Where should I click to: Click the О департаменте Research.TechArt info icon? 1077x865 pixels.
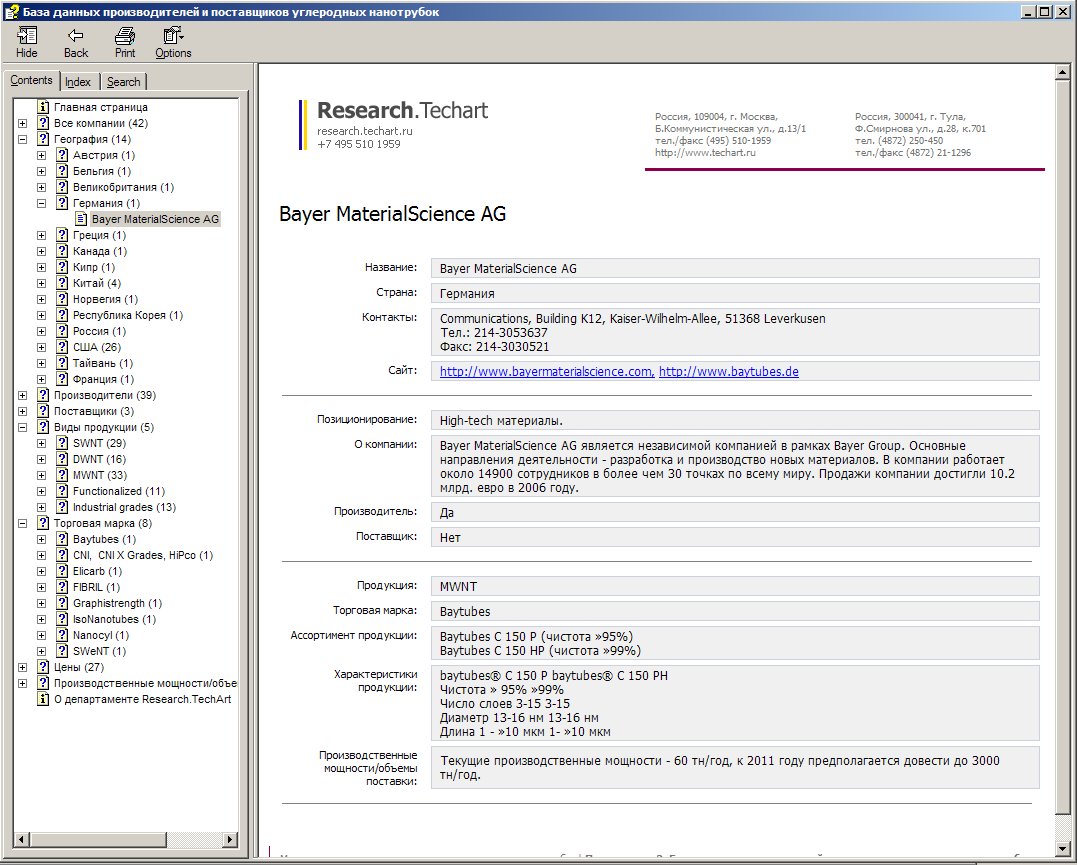pyautogui.click(x=43, y=699)
